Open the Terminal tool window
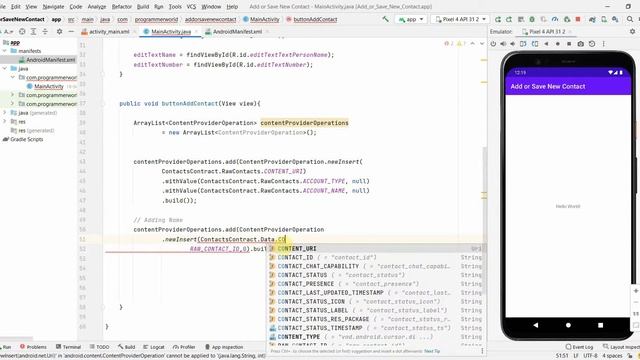The image size is (640, 360). click(68, 347)
